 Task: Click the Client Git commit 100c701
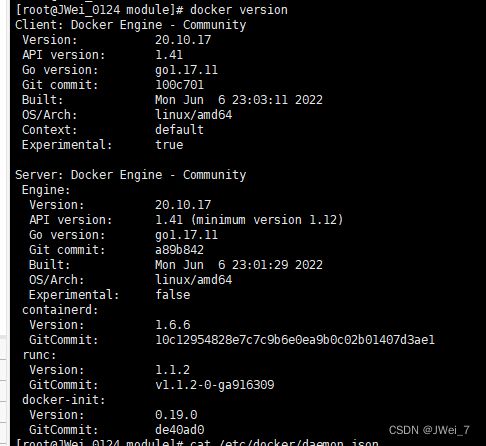click(179, 85)
